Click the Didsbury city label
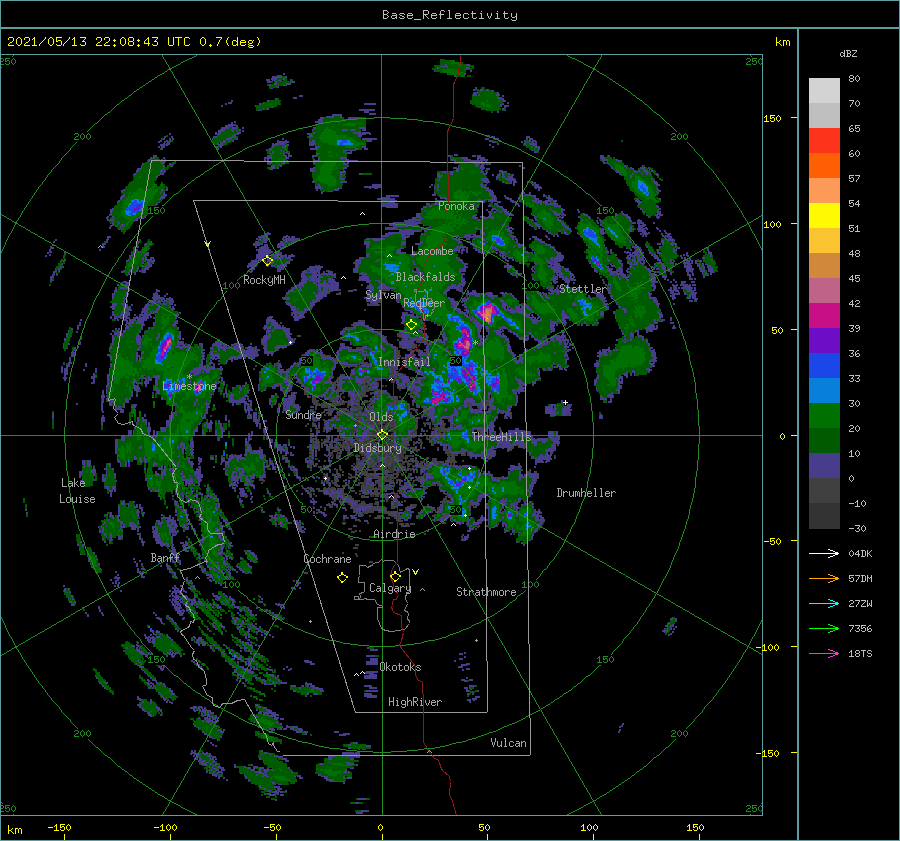The height and width of the screenshot is (841, 900). click(378, 448)
